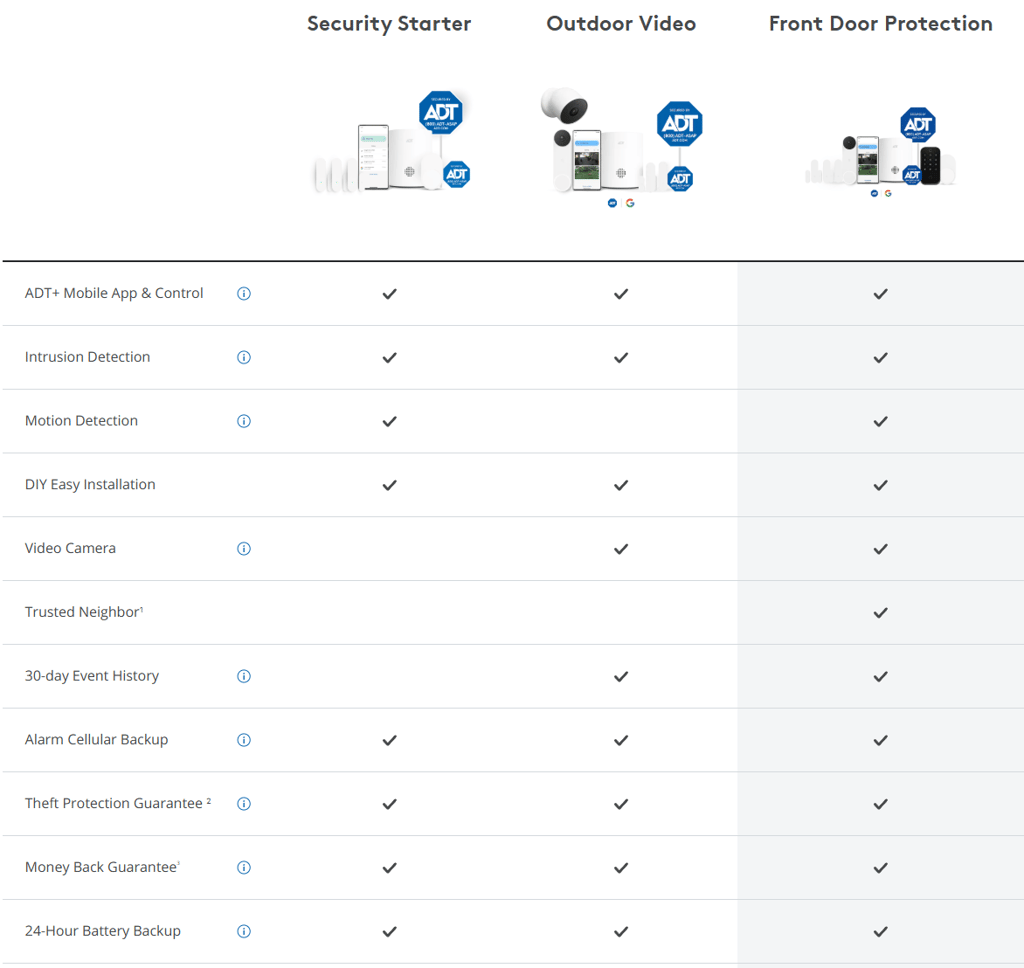This screenshot has height=968, width=1024.
Task: Show Motion Detection info tooltip icon
Action: coord(244,421)
